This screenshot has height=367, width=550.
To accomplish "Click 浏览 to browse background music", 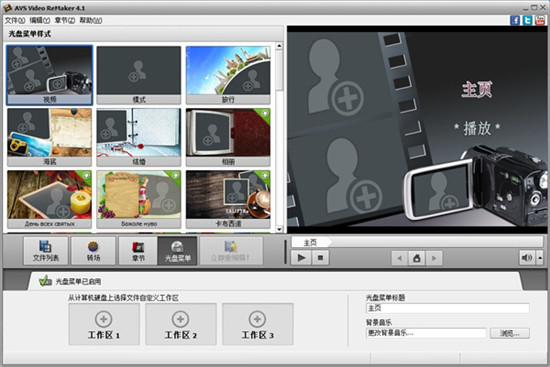I will tap(510, 333).
